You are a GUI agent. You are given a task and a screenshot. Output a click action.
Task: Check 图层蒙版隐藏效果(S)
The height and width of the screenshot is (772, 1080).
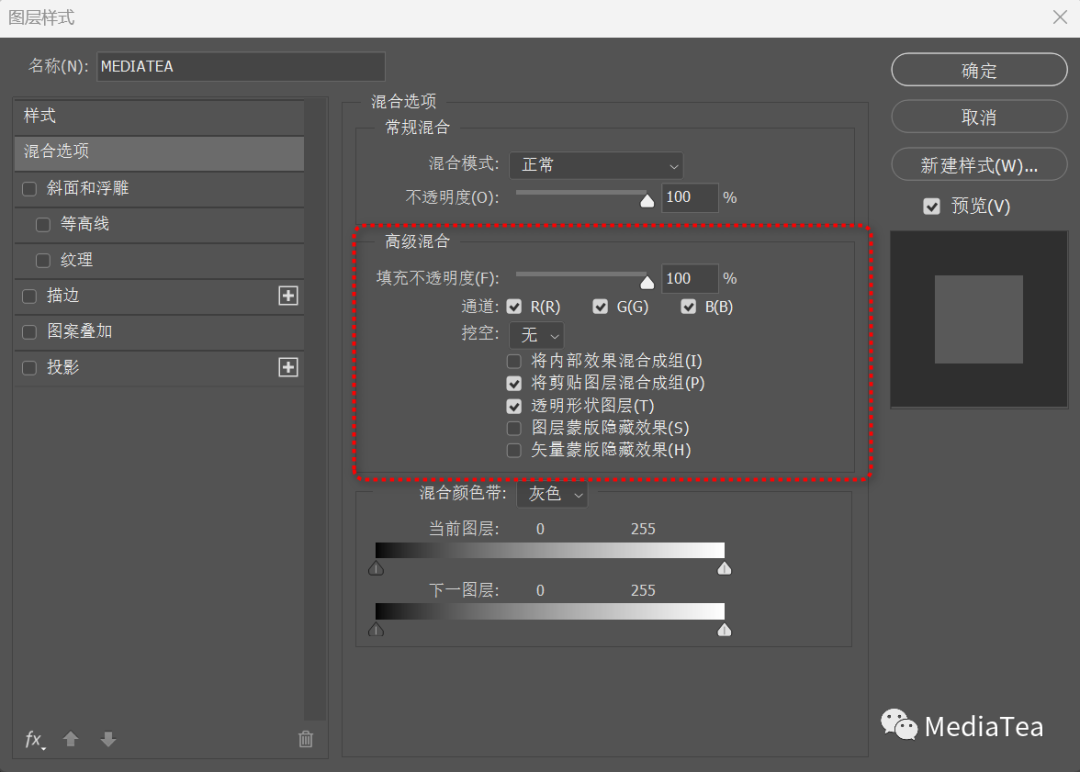point(514,428)
